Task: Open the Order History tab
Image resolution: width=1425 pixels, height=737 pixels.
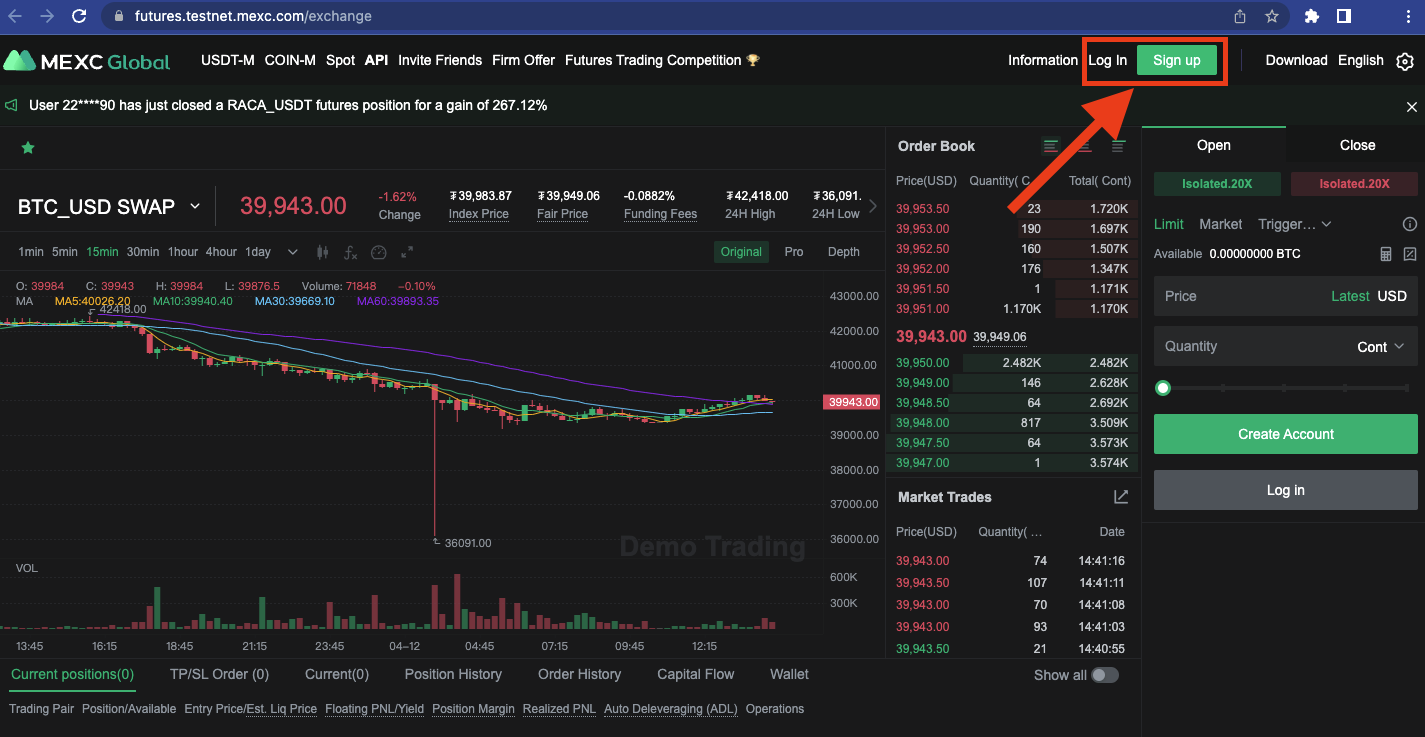Action: [x=579, y=674]
